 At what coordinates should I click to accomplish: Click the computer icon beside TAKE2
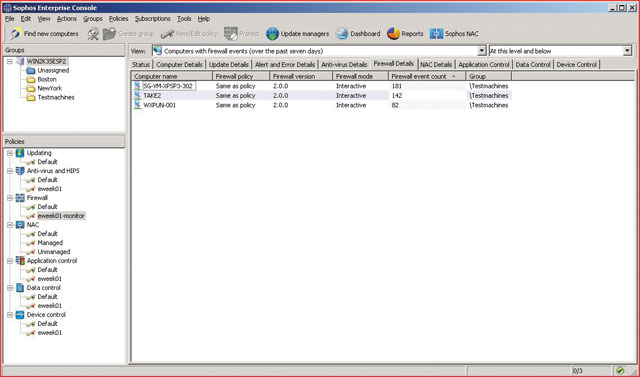[138, 95]
